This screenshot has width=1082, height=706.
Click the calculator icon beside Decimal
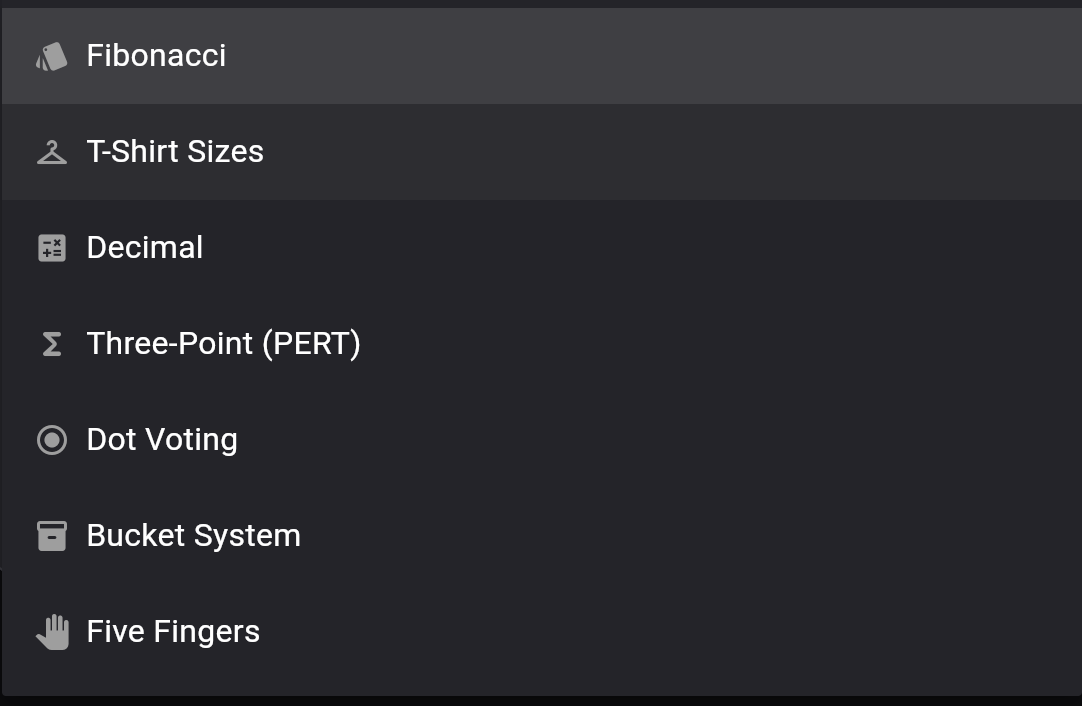click(51, 247)
